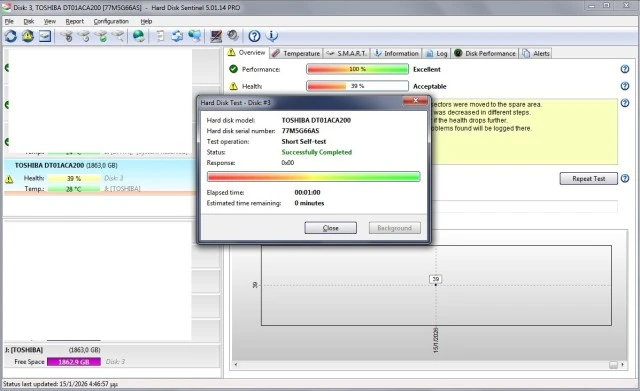Click the Status last updated status bar text
640x391 pixels.
(x=60, y=384)
